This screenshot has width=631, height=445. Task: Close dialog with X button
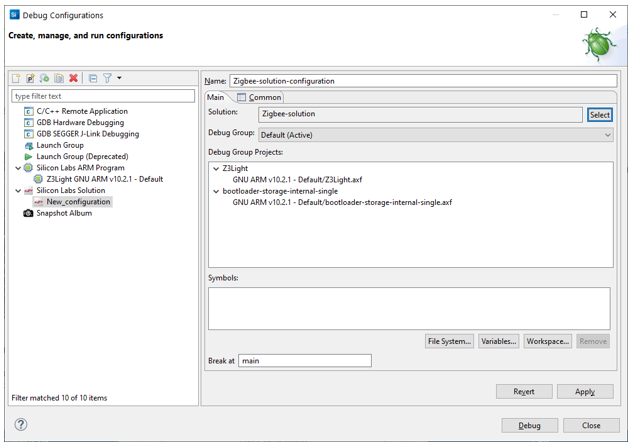(613, 14)
